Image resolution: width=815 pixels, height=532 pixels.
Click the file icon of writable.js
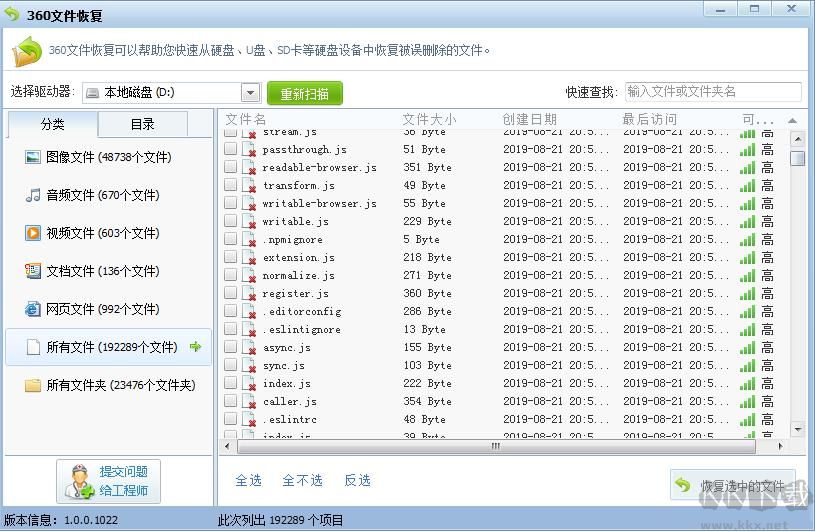[x=249, y=221]
